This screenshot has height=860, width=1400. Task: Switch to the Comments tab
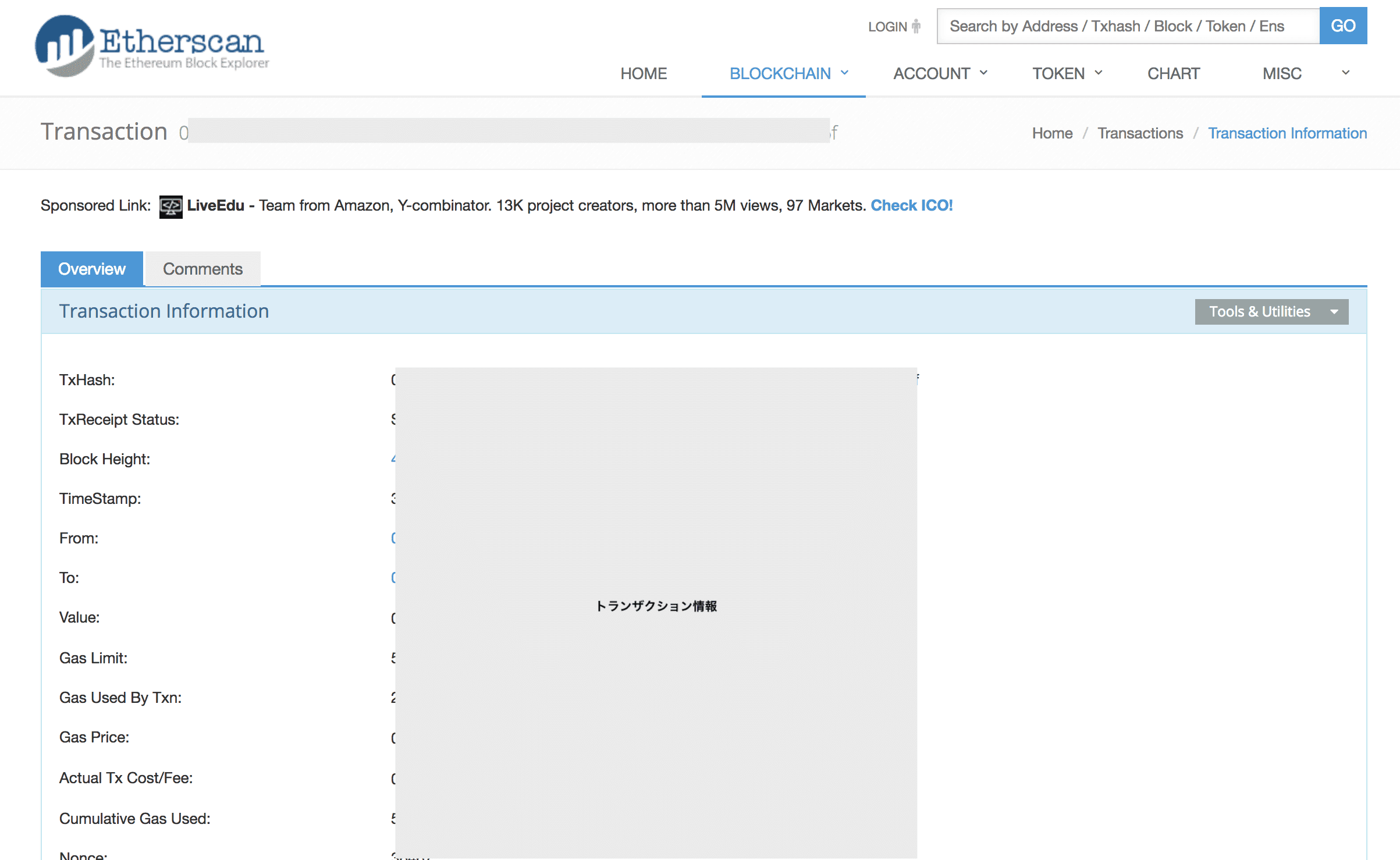pyautogui.click(x=202, y=269)
